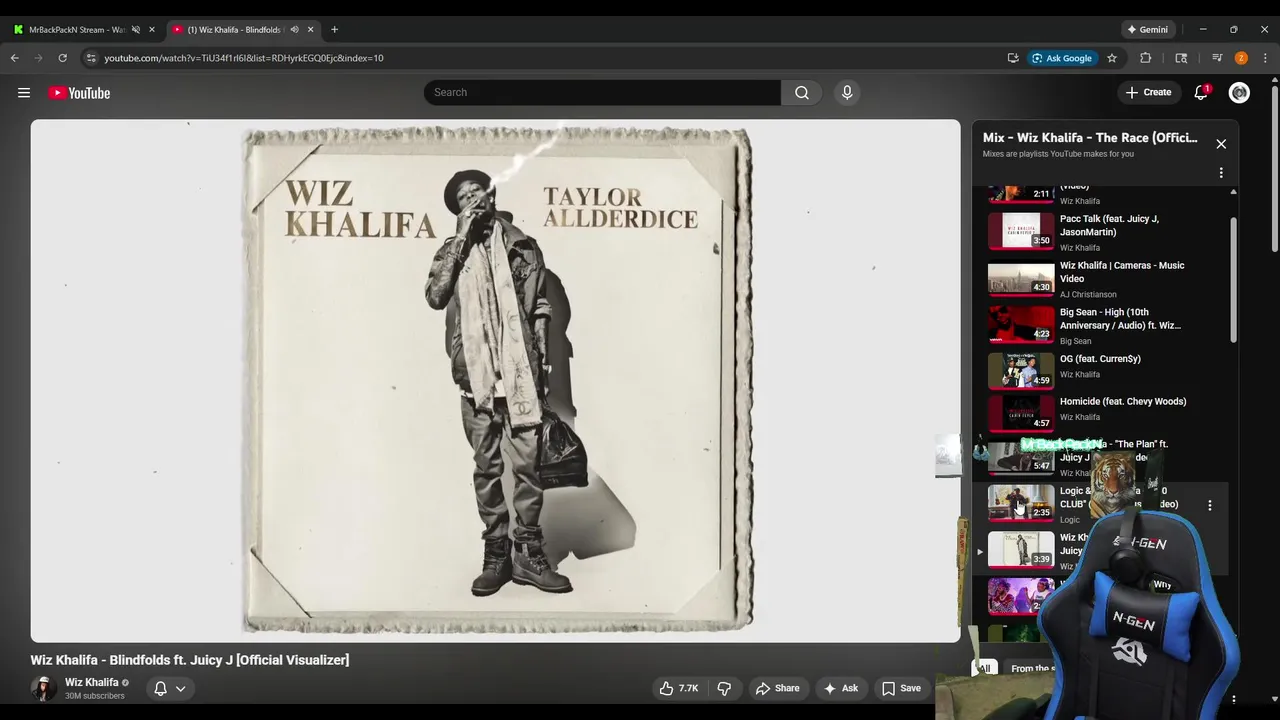Close the Wiz Khalifa Blindfolds tab

pyautogui.click(x=310, y=29)
